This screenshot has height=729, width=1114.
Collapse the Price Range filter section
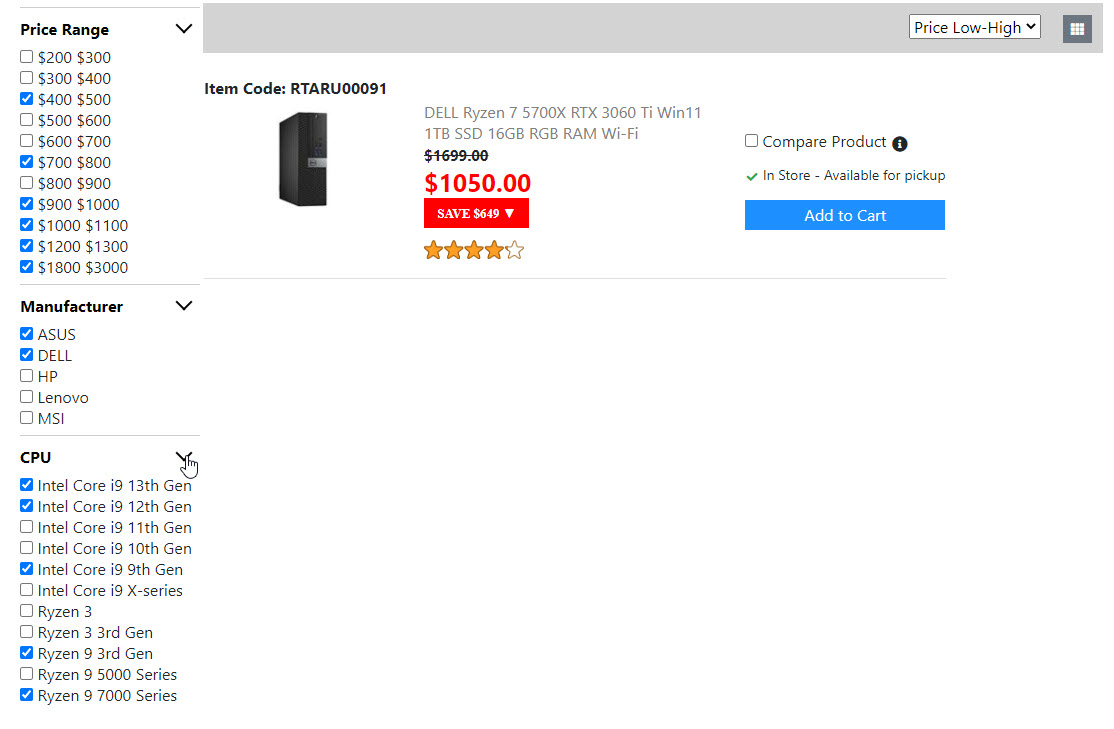183,29
